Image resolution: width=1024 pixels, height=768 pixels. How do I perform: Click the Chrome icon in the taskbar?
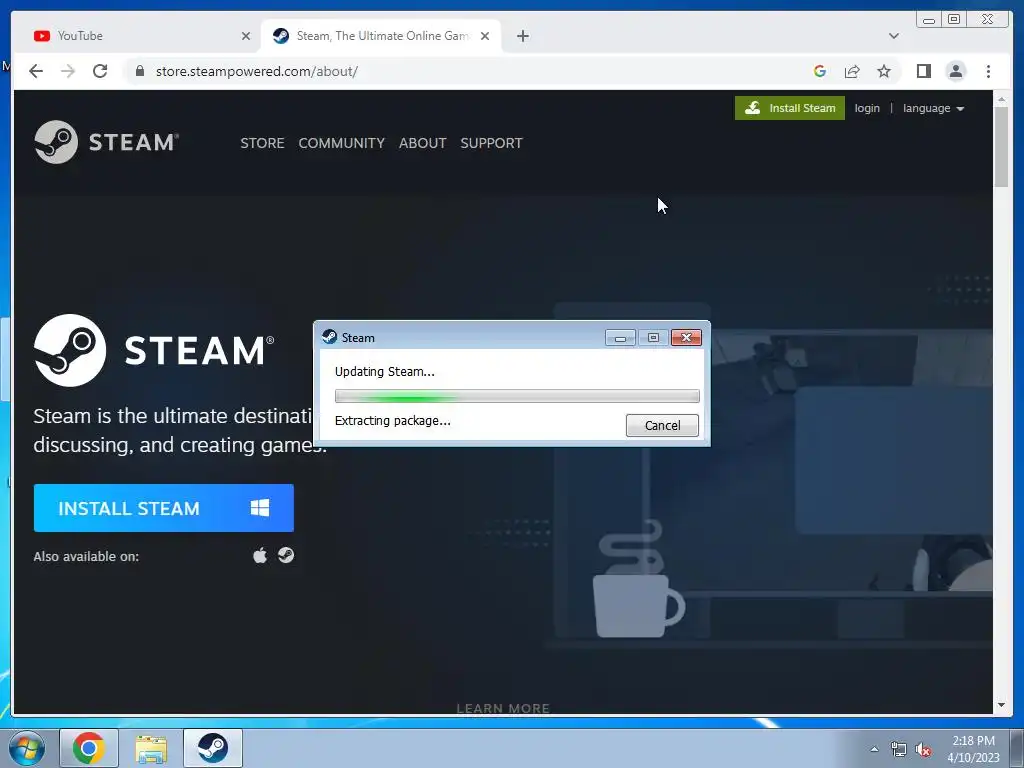89,748
